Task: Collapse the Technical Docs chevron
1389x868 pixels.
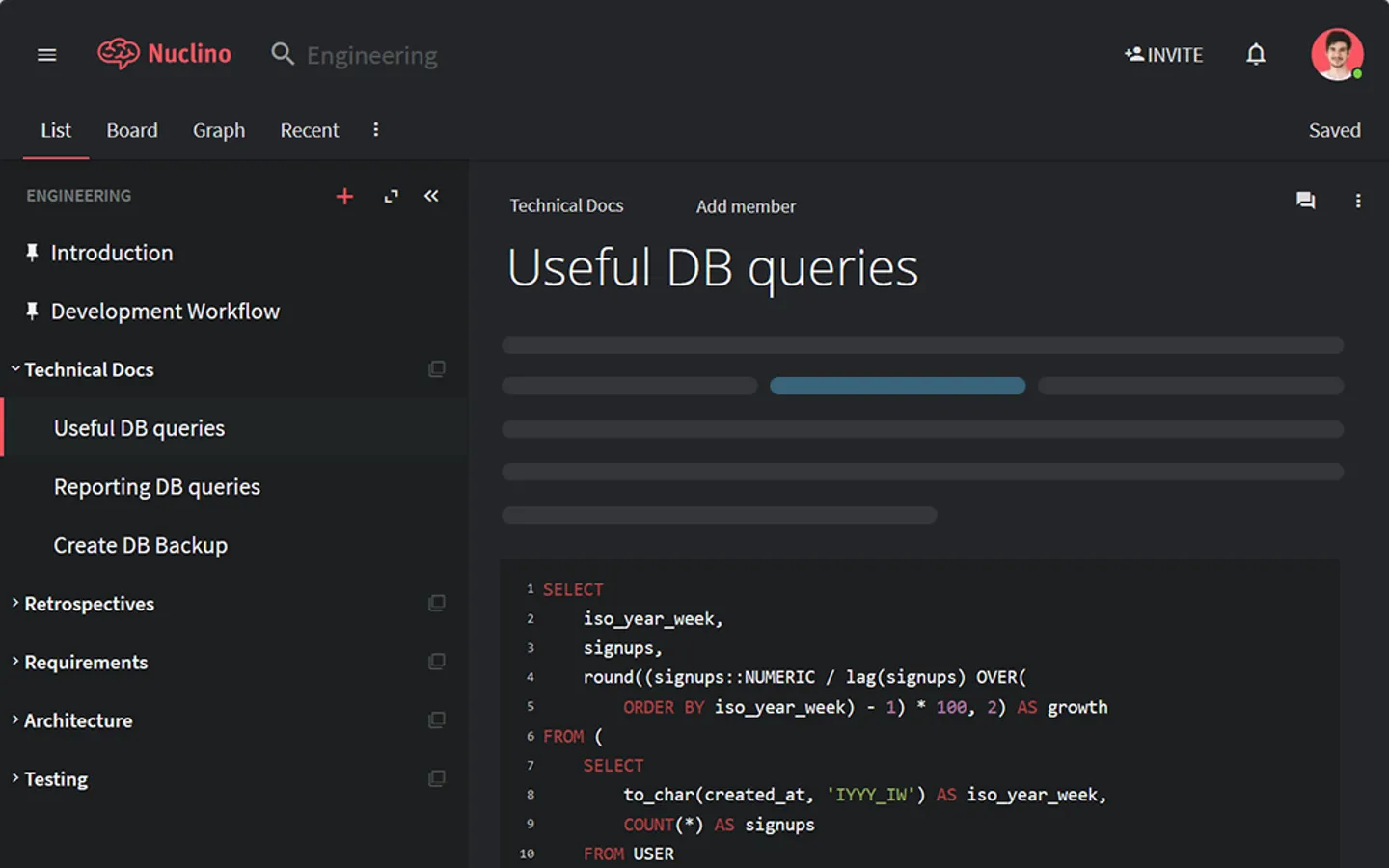Action: (x=14, y=368)
